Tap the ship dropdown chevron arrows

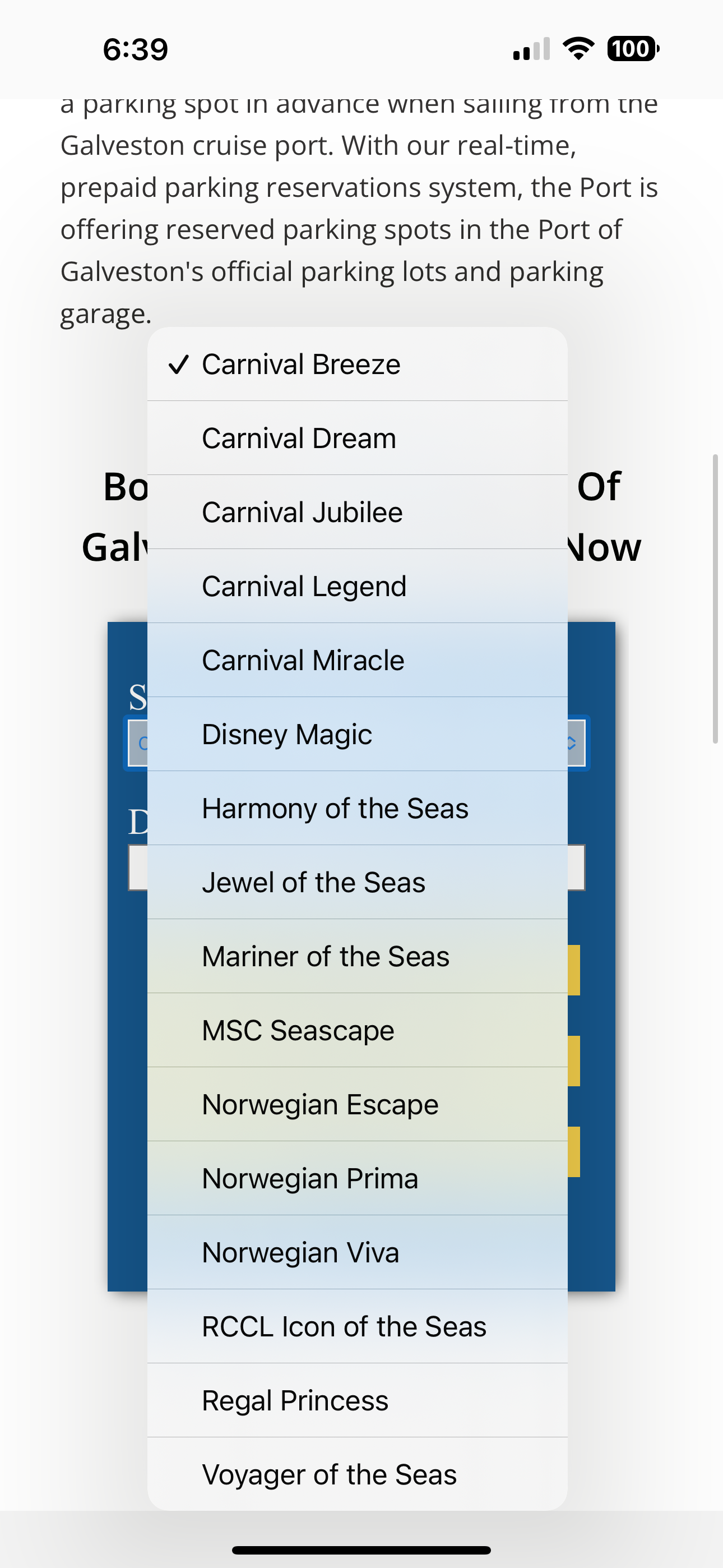[x=572, y=743]
